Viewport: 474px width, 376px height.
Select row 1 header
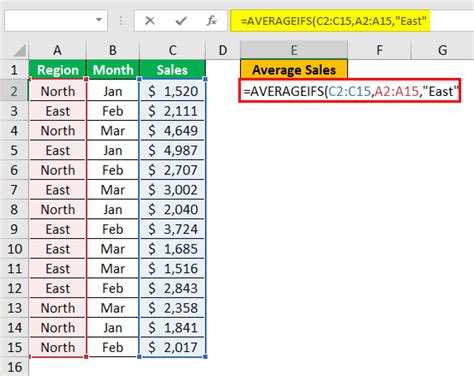tap(14, 70)
